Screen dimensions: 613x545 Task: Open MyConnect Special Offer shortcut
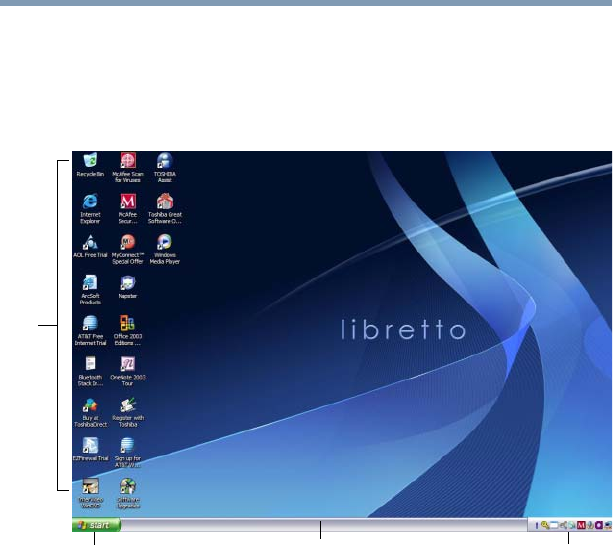(128, 249)
